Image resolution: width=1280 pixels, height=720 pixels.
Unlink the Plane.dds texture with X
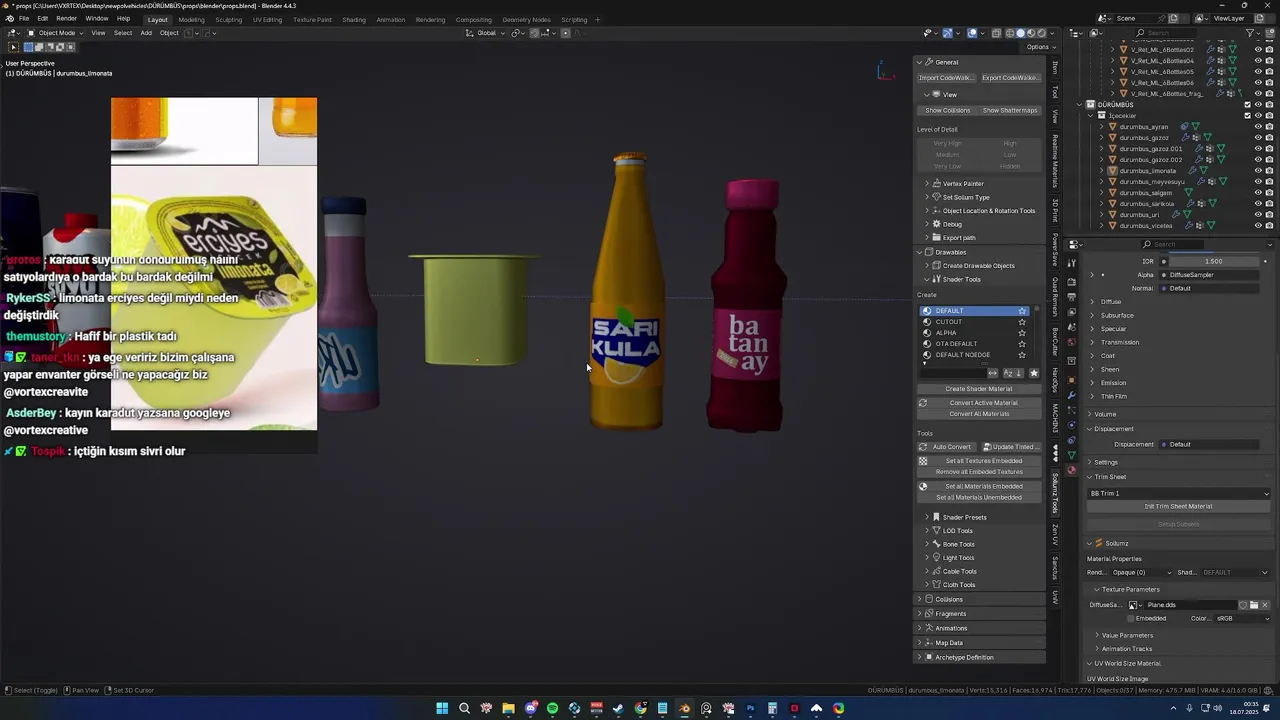click(x=1265, y=605)
